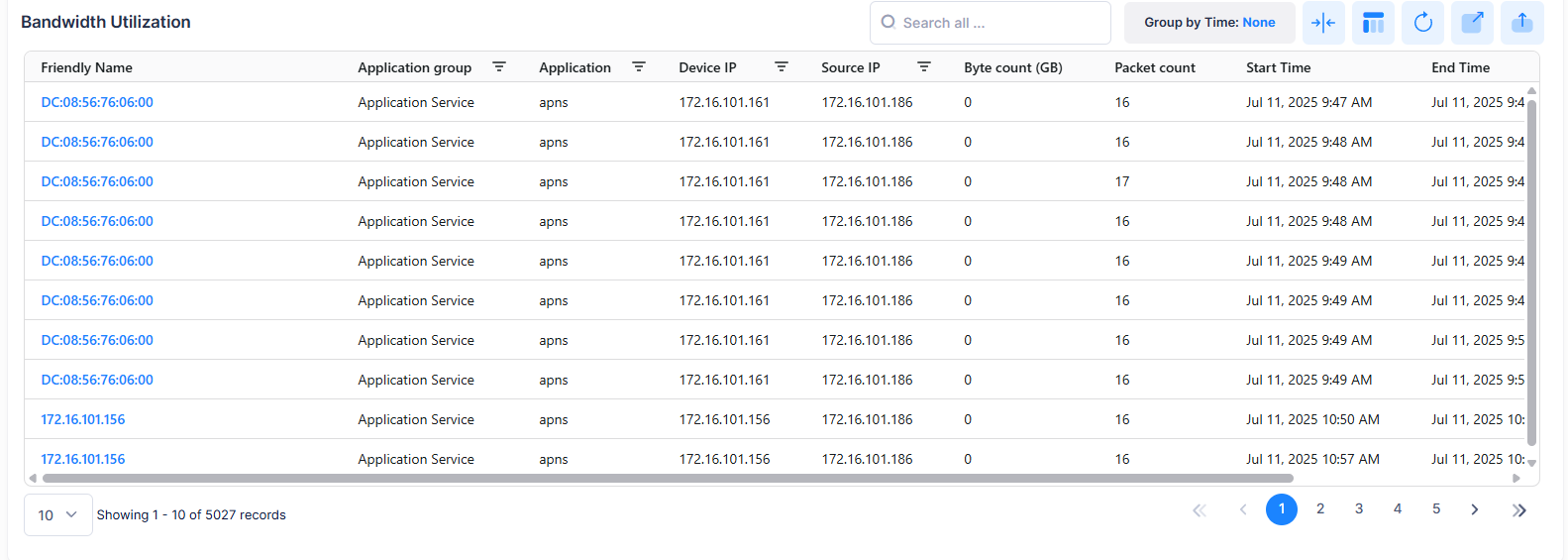Click the upload/export share icon
This screenshot has height=560, width=1568.
(x=1521, y=23)
